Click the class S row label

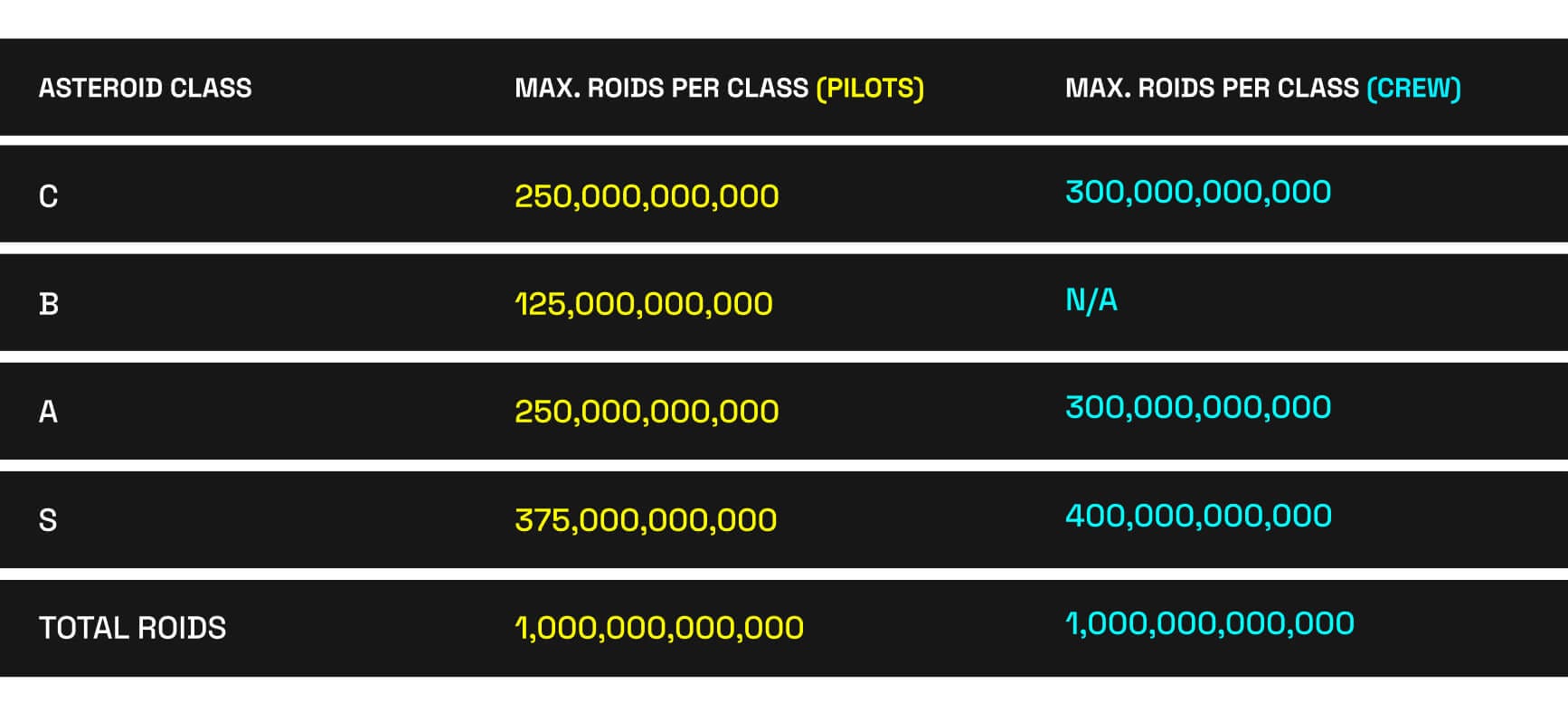coord(48,519)
